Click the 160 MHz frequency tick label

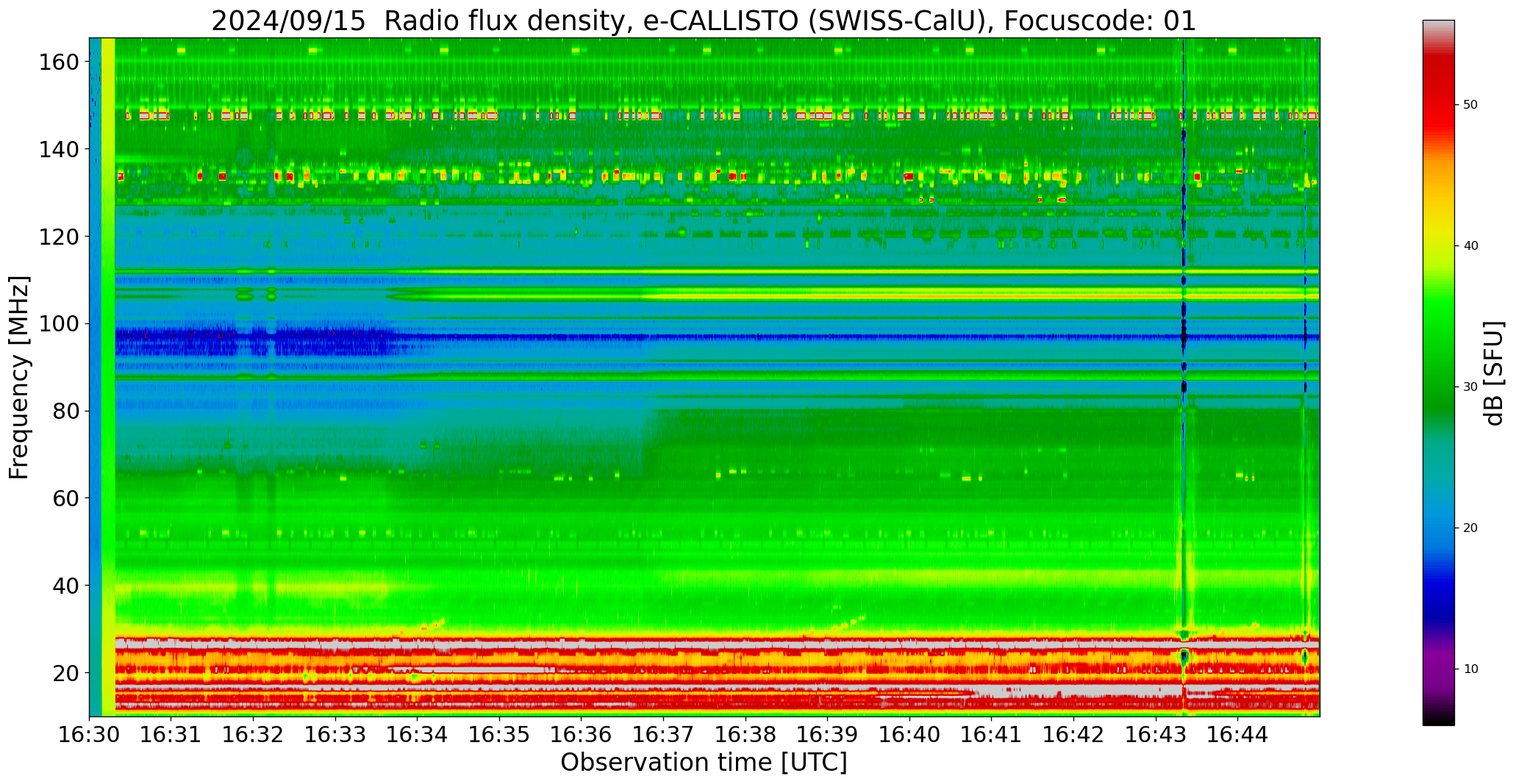pyautogui.click(x=58, y=62)
